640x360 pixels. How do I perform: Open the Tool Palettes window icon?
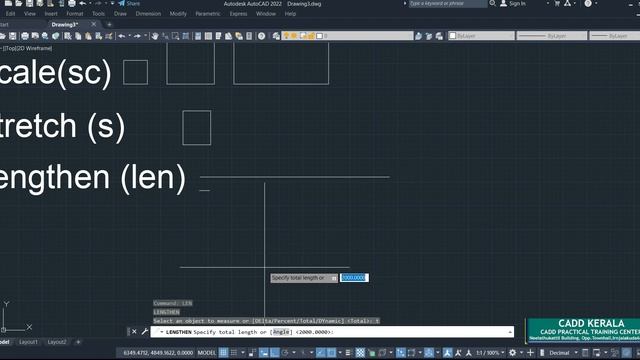[x=218, y=36]
